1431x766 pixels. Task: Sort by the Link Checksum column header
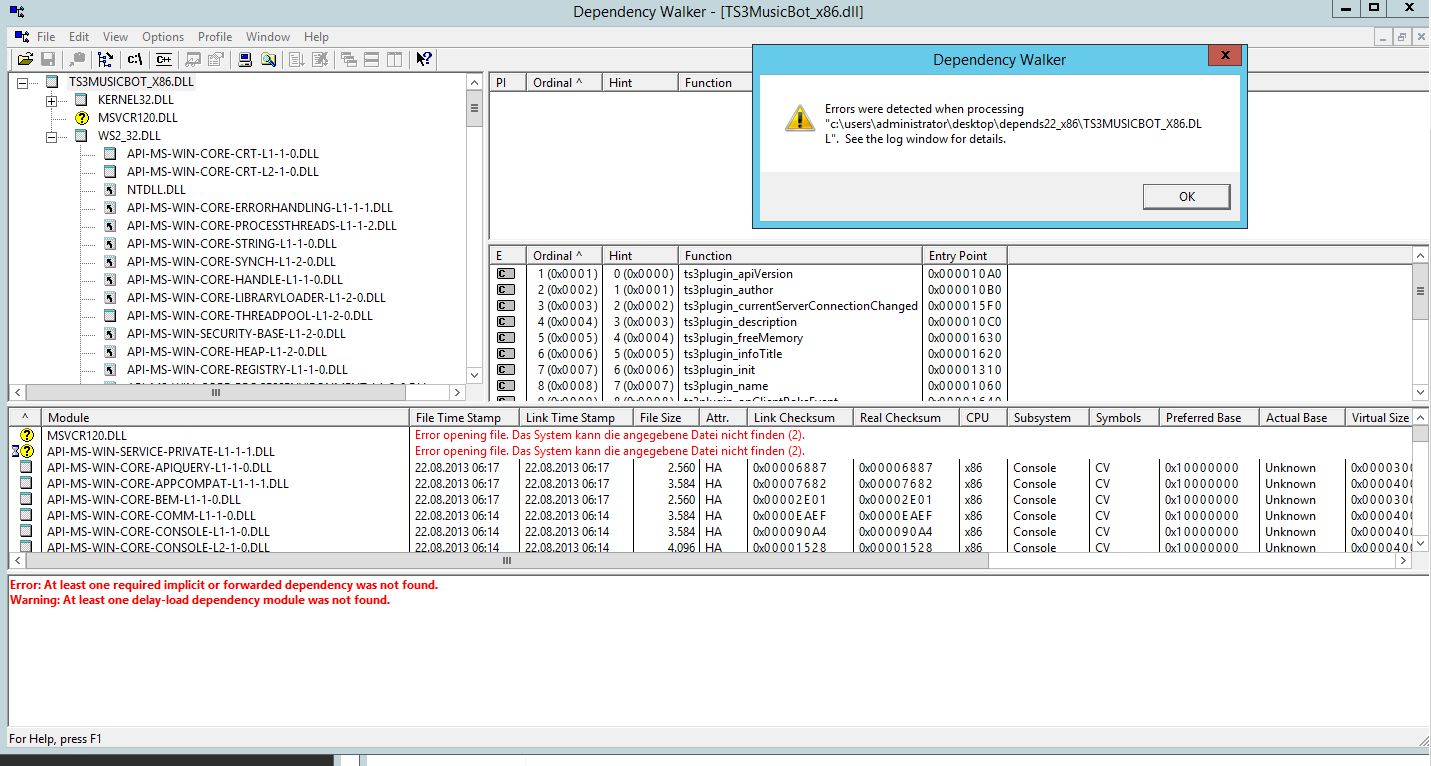tap(801, 417)
